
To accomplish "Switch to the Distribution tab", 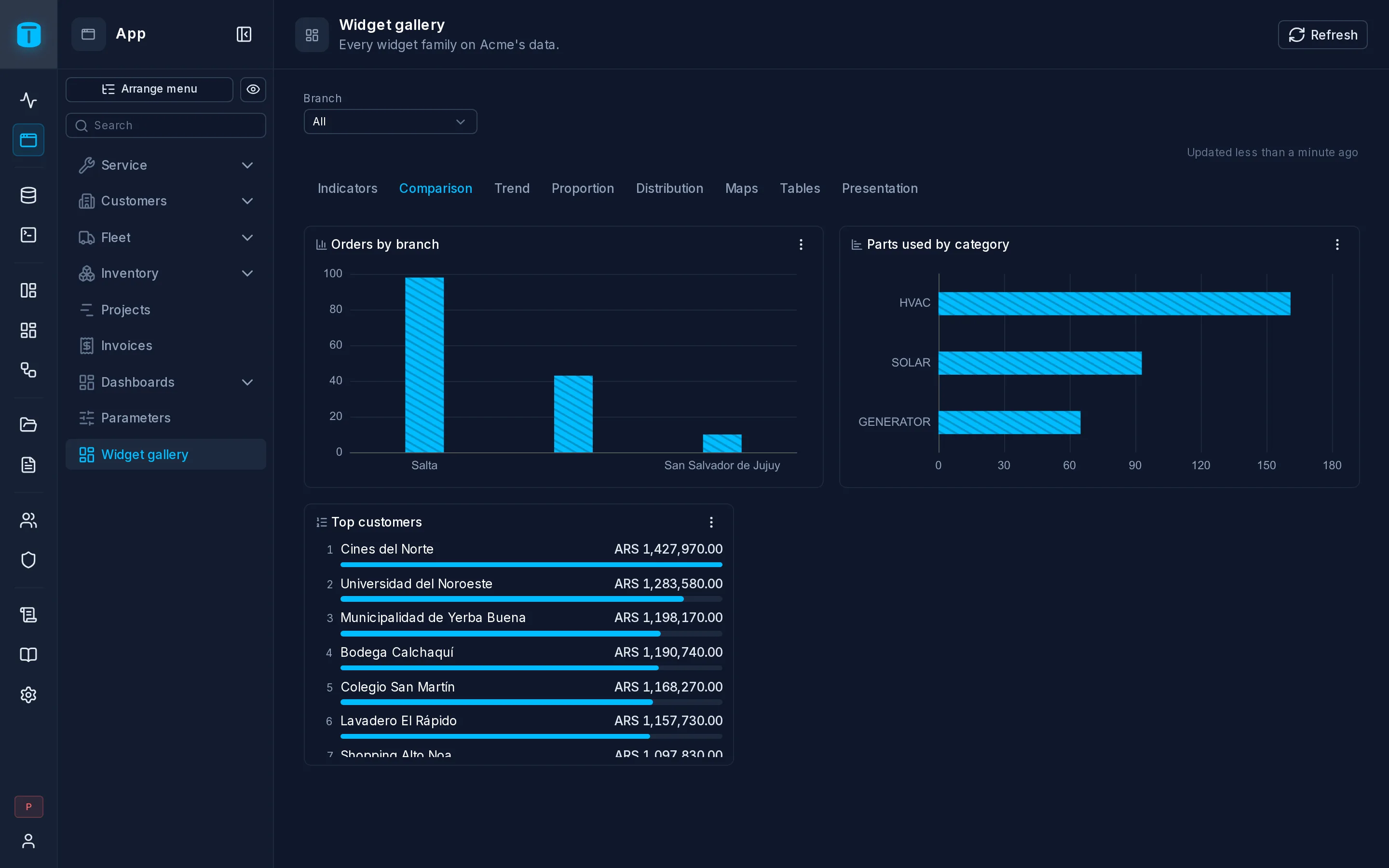I will pos(669,188).
